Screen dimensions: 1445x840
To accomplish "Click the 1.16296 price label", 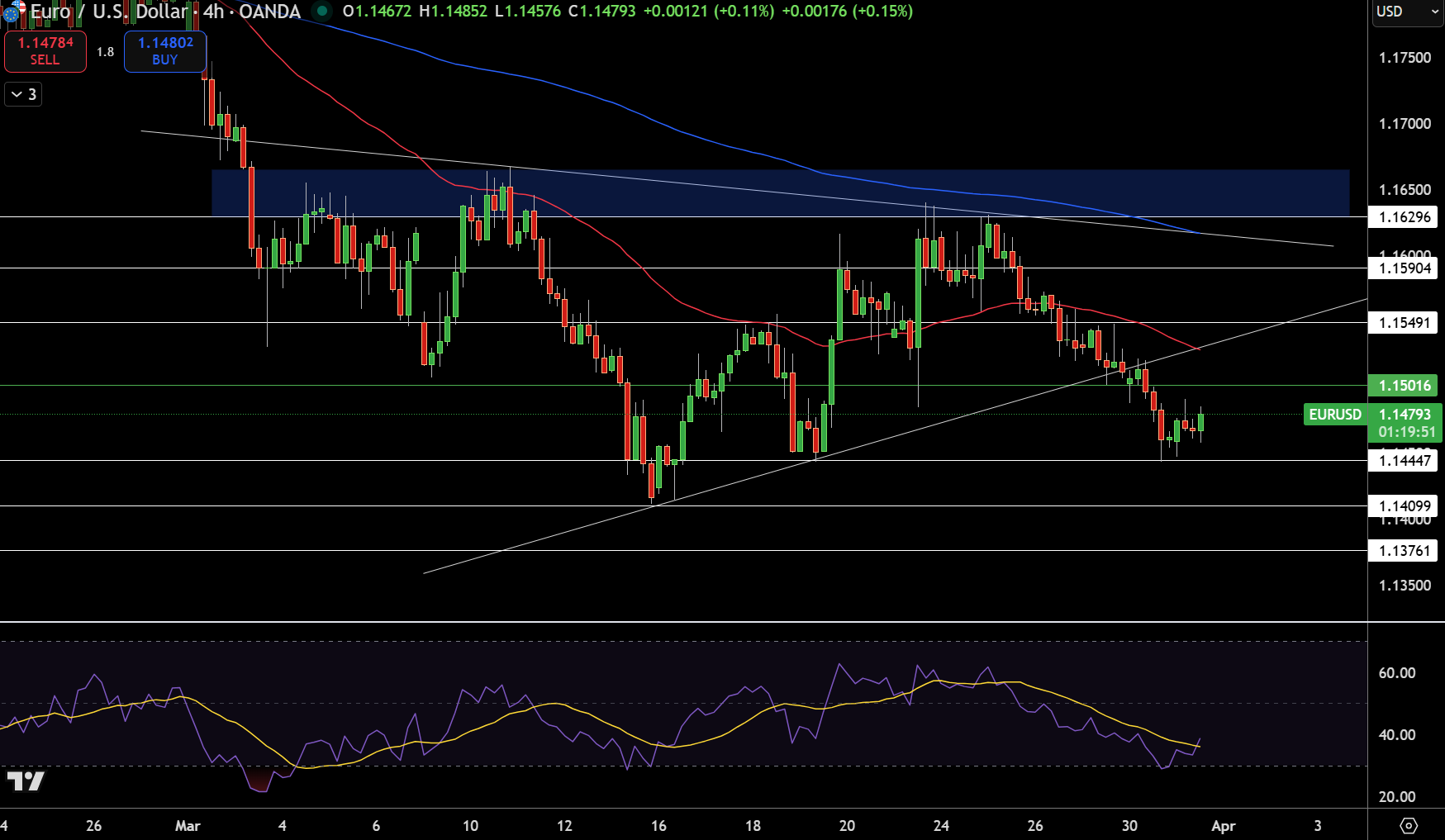I will click(1404, 217).
